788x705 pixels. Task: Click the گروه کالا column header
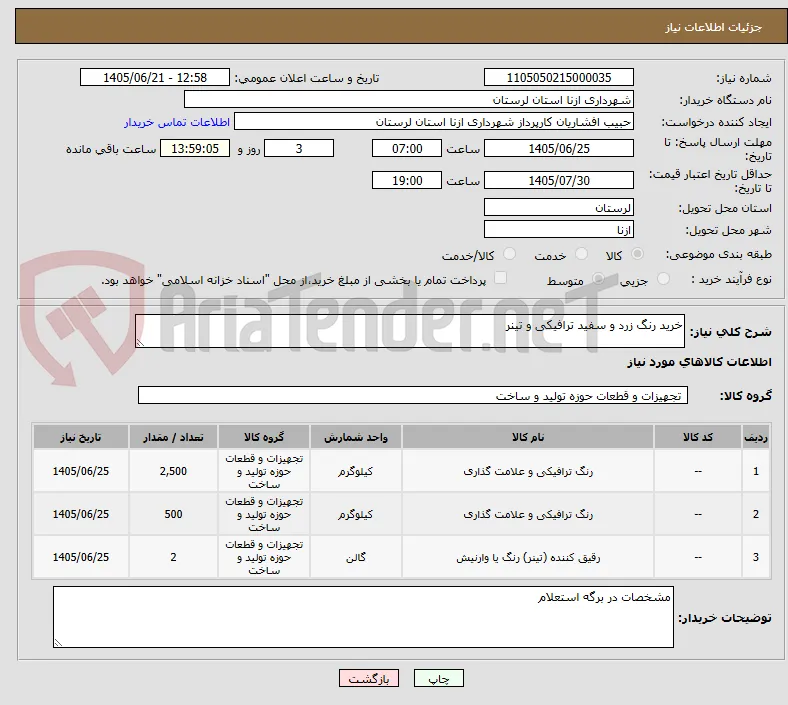click(x=264, y=437)
